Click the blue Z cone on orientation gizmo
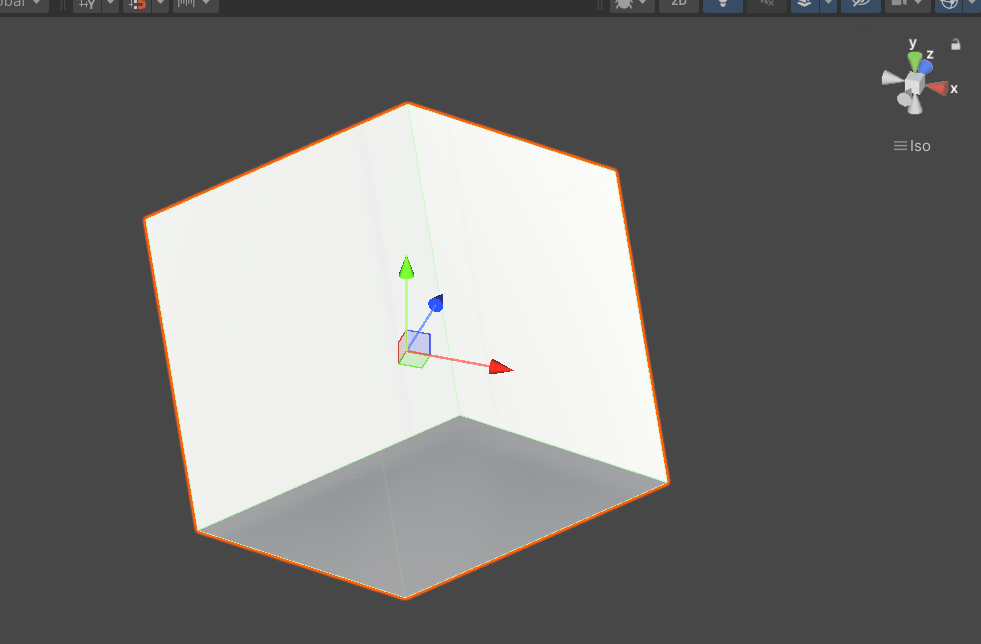This screenshot has height=644, width=981. tap(926, 67)
